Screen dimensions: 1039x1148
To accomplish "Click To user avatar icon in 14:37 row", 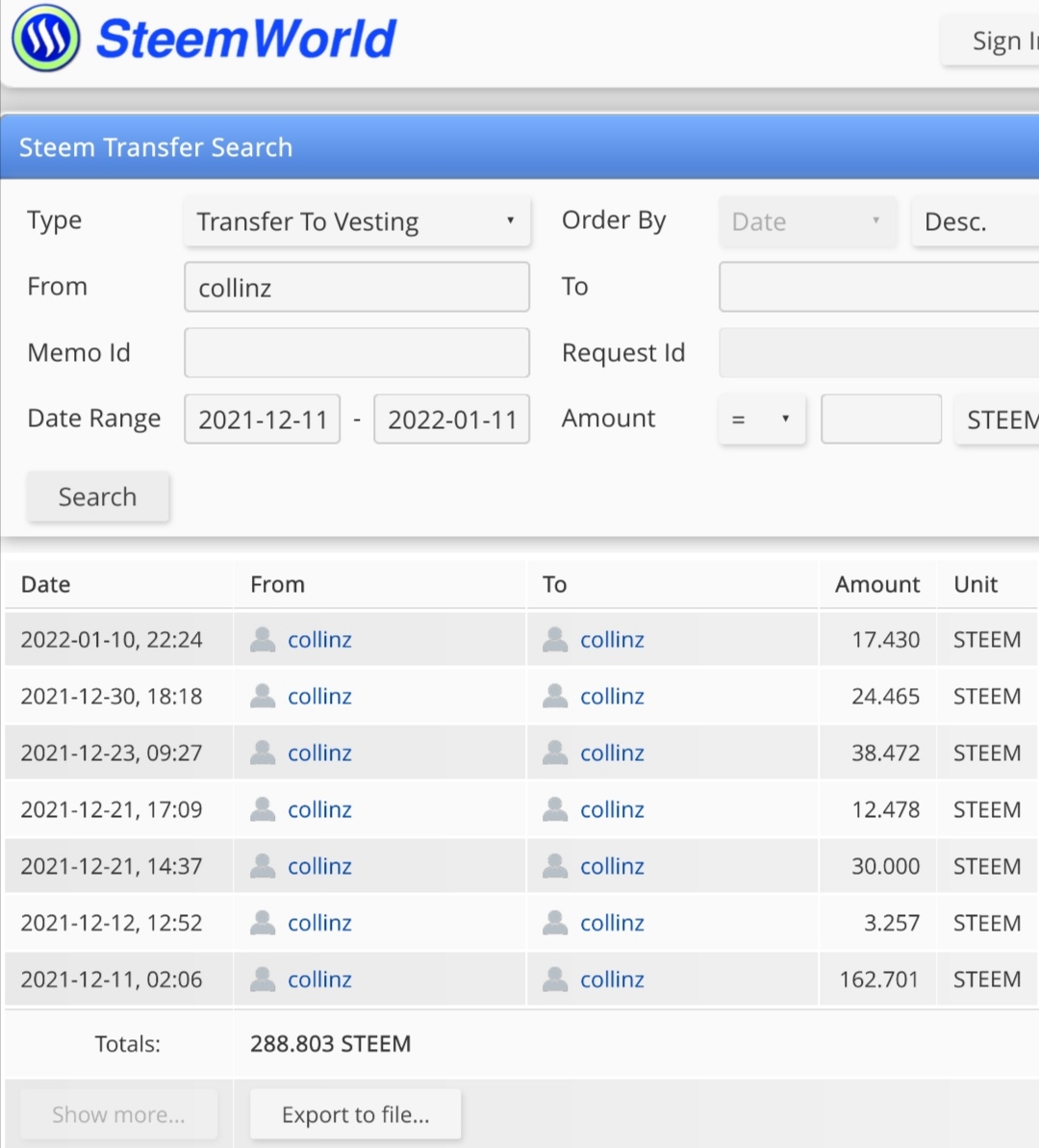I will (x=556, y=865).
